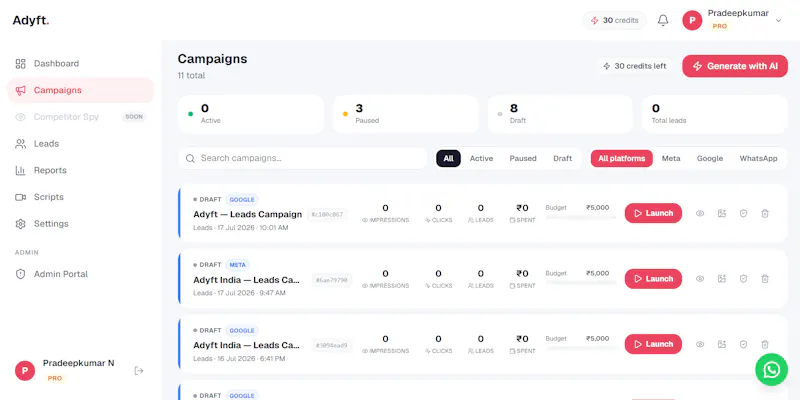The image size is (800, 400).
Task: Open Settings page in sidebar
Action: 81,224
